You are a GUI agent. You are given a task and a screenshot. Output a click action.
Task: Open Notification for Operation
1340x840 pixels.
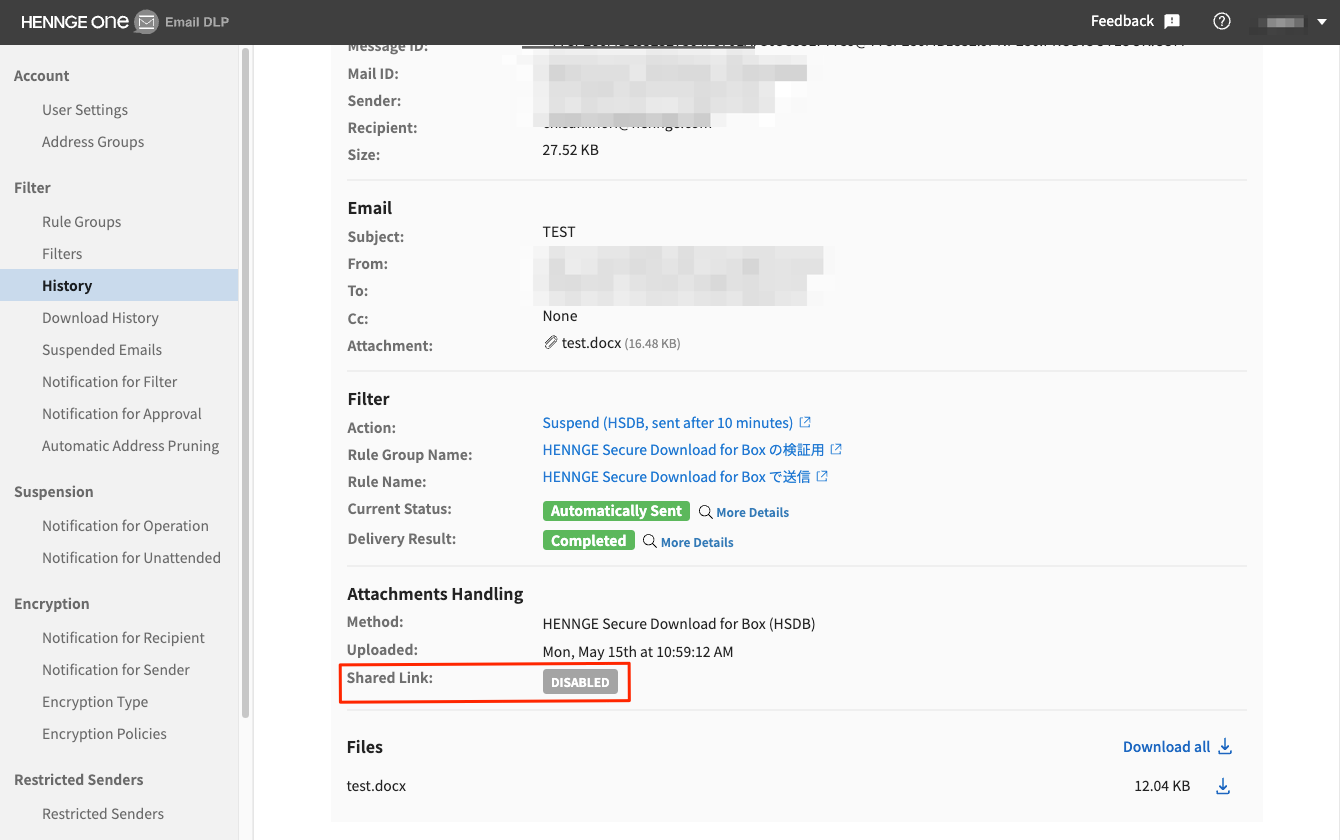pyautogui.click(x=125, y=526)
